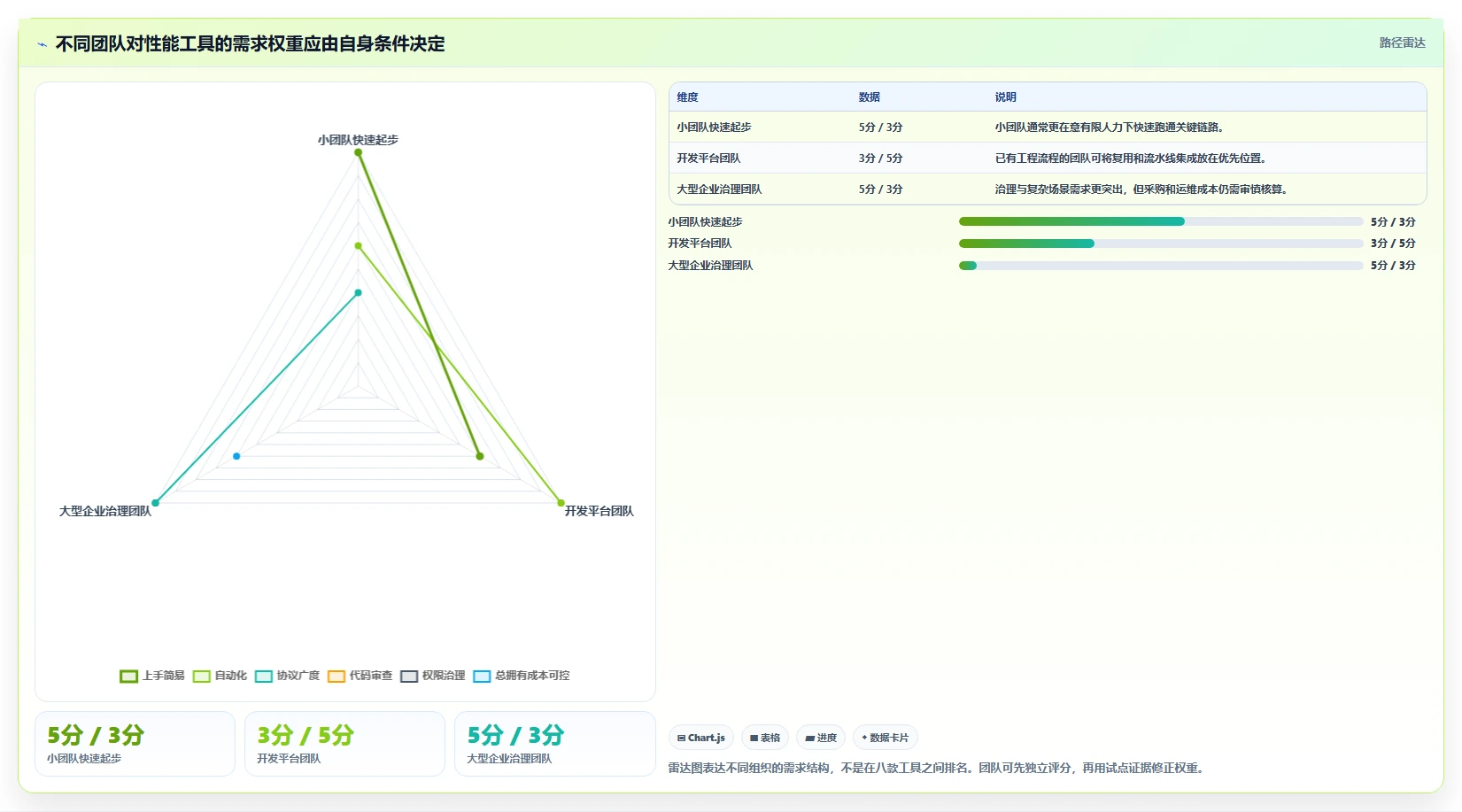
Task: Click 大型企业治理团队 table cell
Action: click(719, 189)
